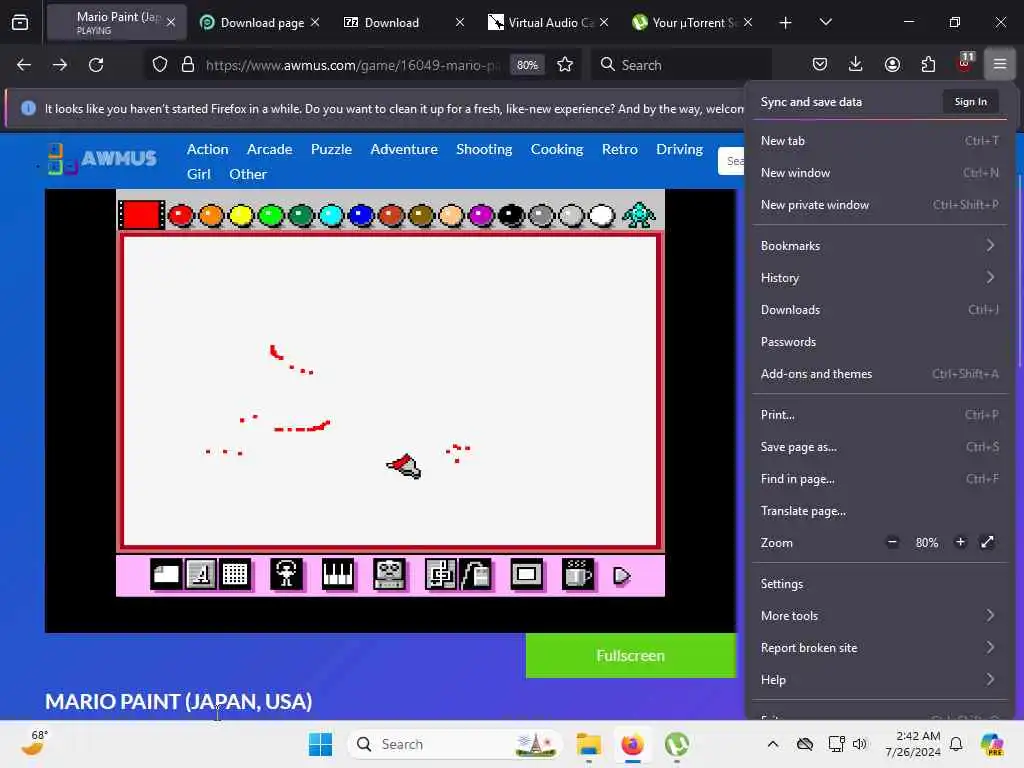The height and width of the screenshot is (768, 1024).
Task: Expand the Help submenu
Action: pos(879,679)
